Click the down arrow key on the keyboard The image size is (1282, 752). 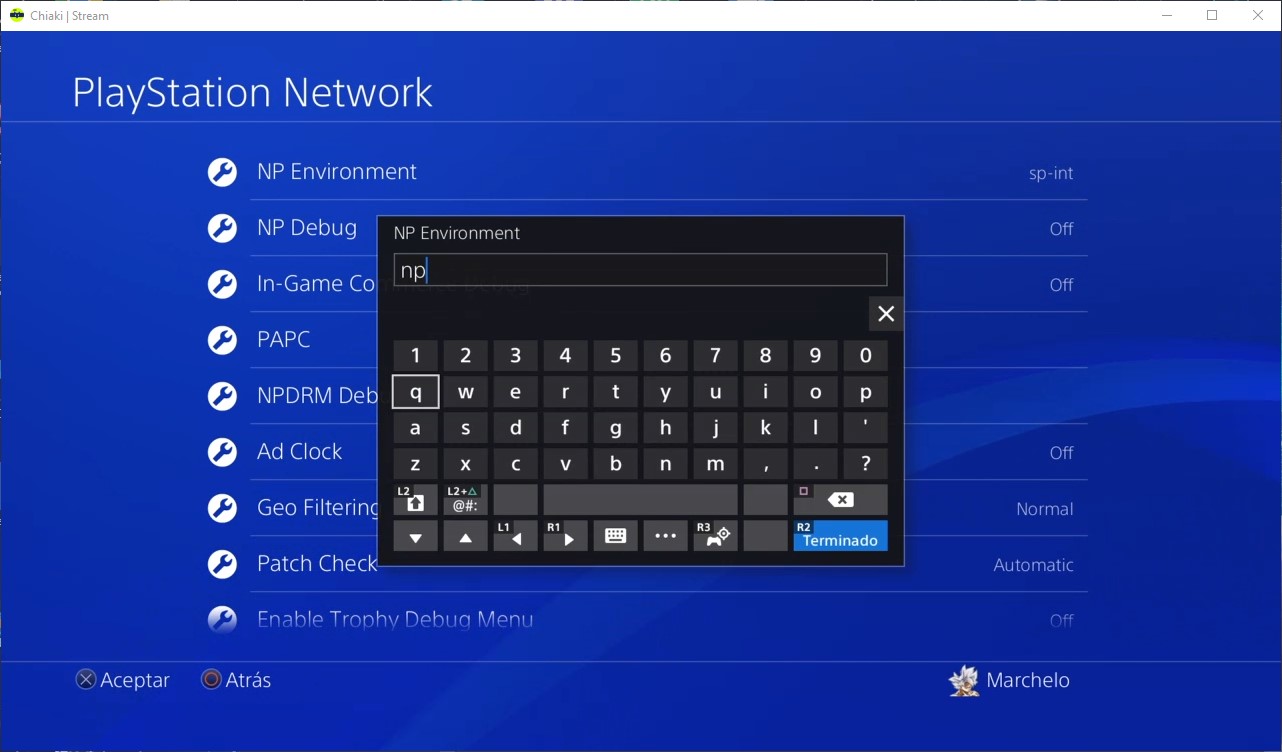(416, 536)
